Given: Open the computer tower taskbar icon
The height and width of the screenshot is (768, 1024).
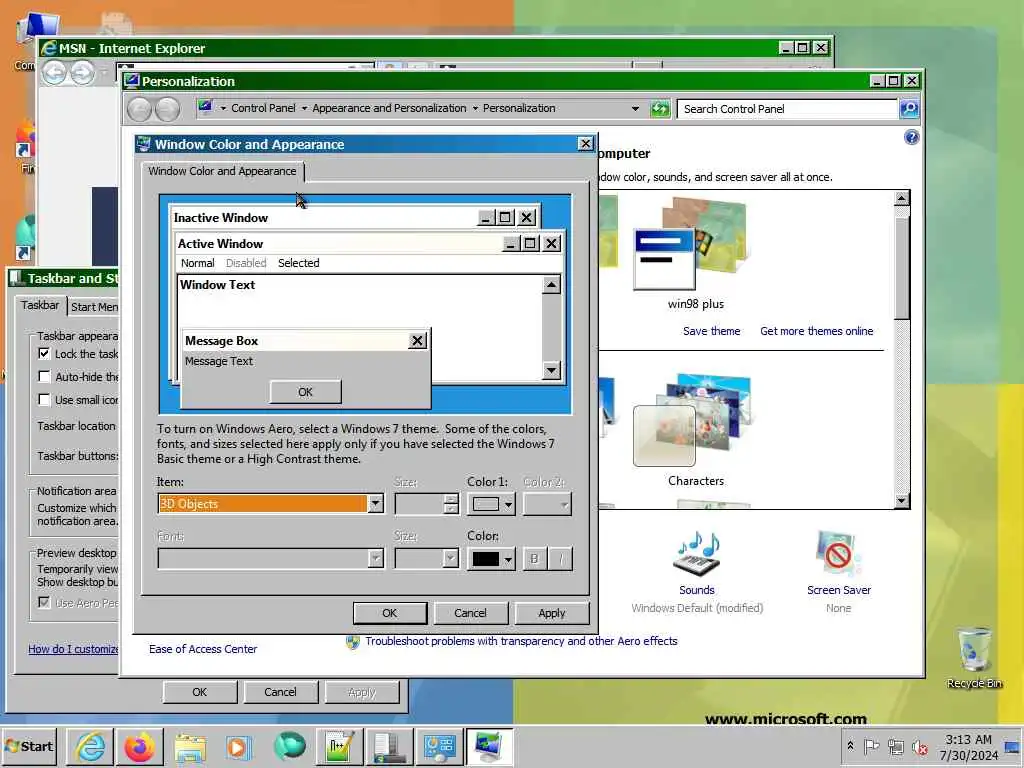Looking at the screenshot, I should pyautogui.click(x=390, y=746).
